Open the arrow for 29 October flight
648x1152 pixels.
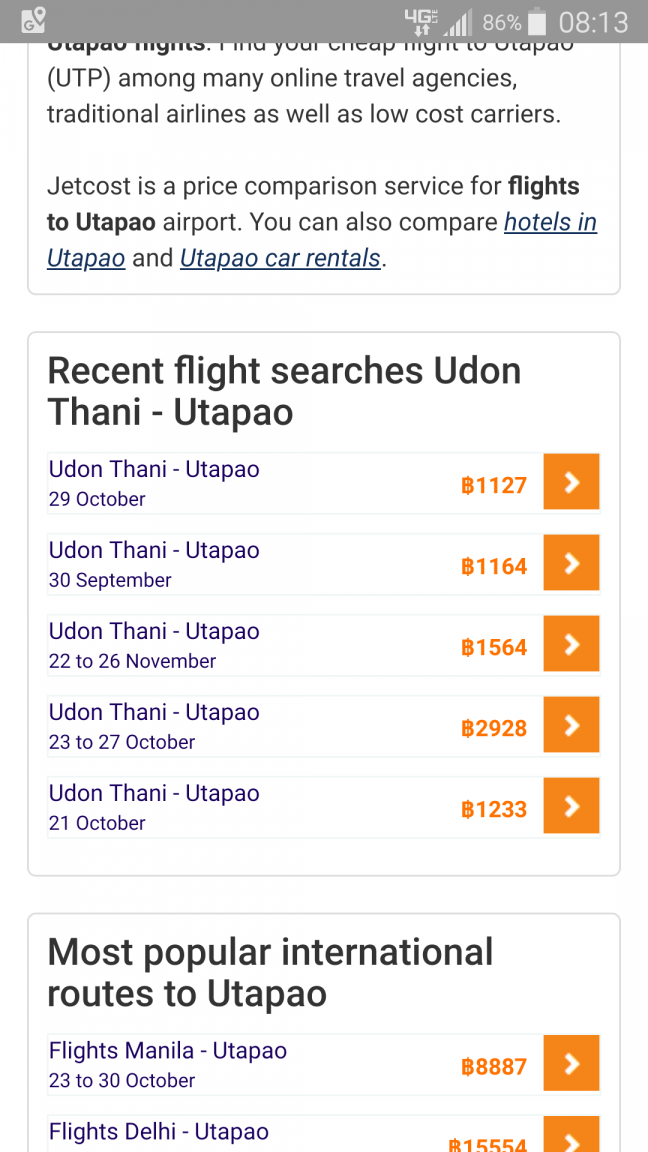point(571,482)
